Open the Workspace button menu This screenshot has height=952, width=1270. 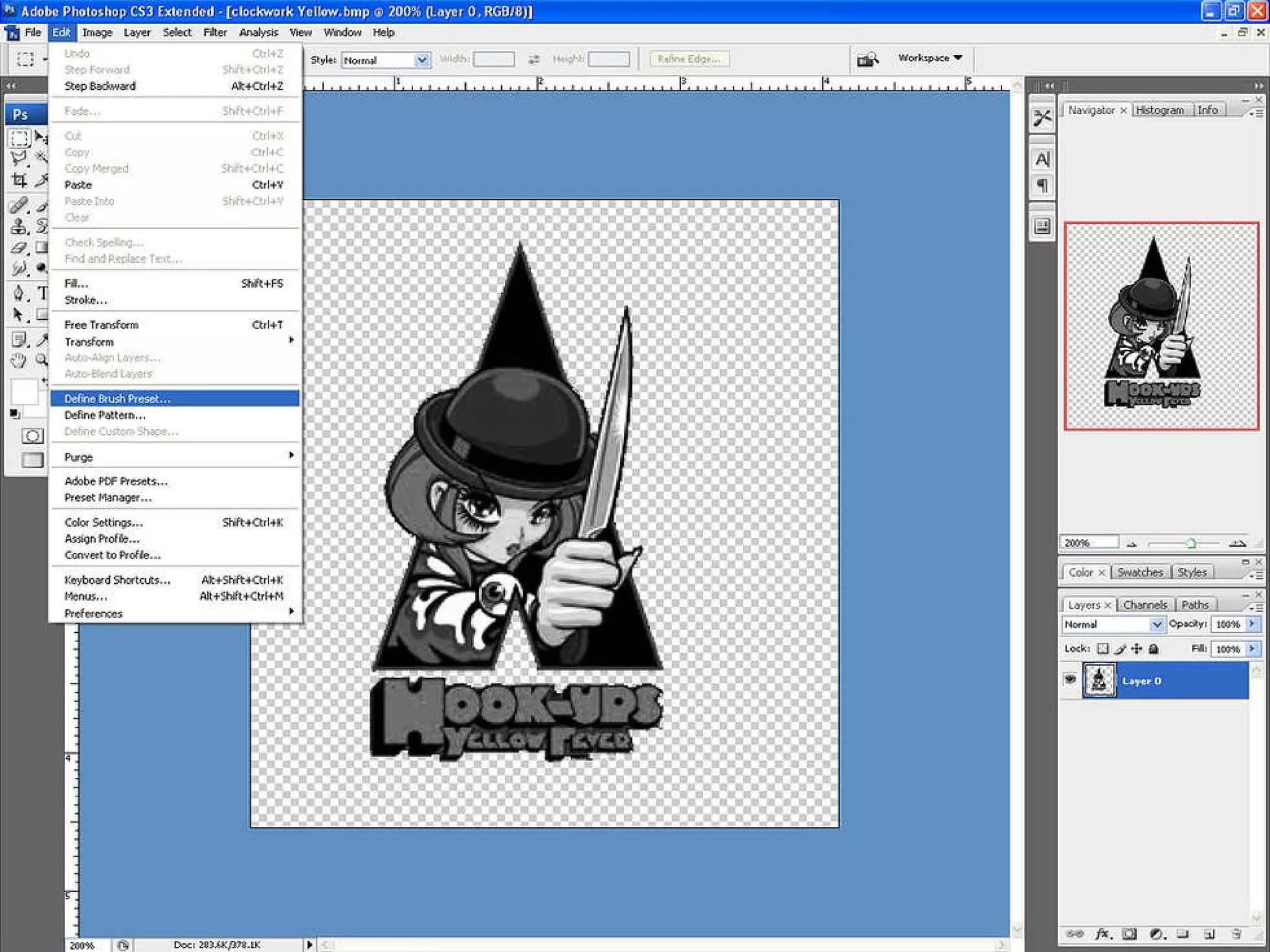click(930, 58)
